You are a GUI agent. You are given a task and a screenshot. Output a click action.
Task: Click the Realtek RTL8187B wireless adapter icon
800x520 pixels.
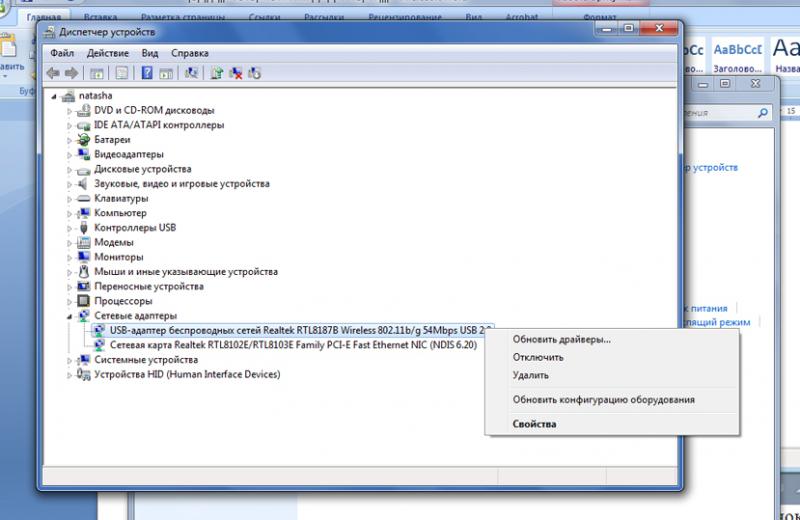pyautogui.click(x=99, y=331)
